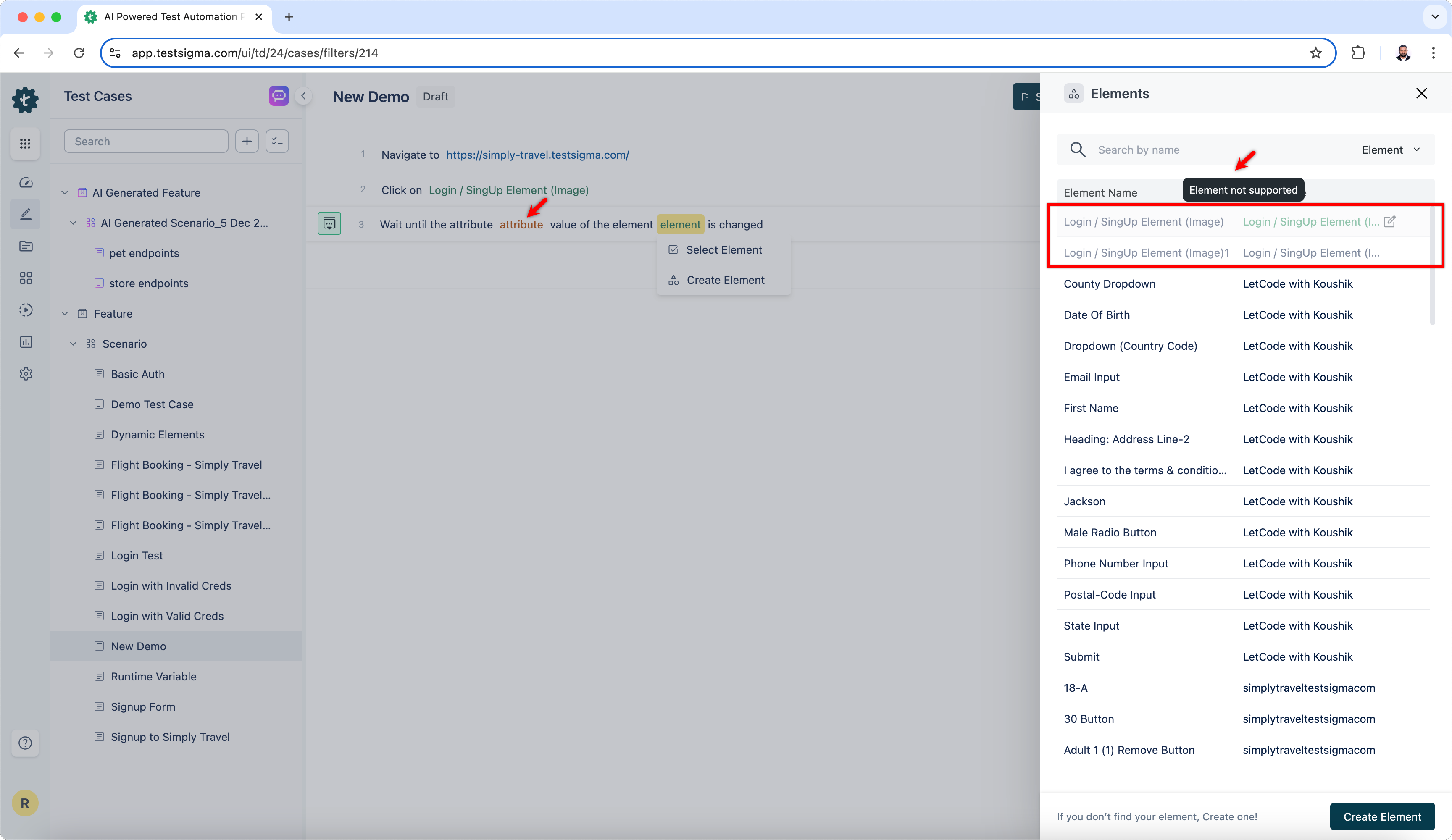This screenshot has width=1452, height=840.
Task: Click the edit icon beside Login / SingUp Element
Action: [1389, 222]
